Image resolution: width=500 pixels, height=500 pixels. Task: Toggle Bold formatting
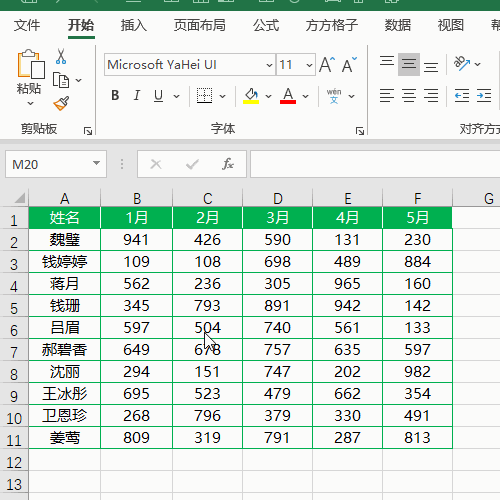[115, 96]
